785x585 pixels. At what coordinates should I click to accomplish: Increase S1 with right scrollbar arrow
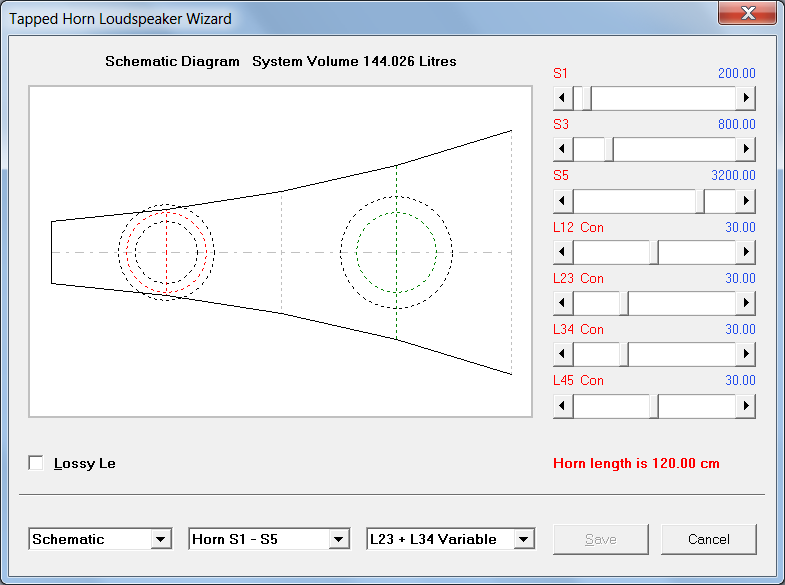pos(745,98)
